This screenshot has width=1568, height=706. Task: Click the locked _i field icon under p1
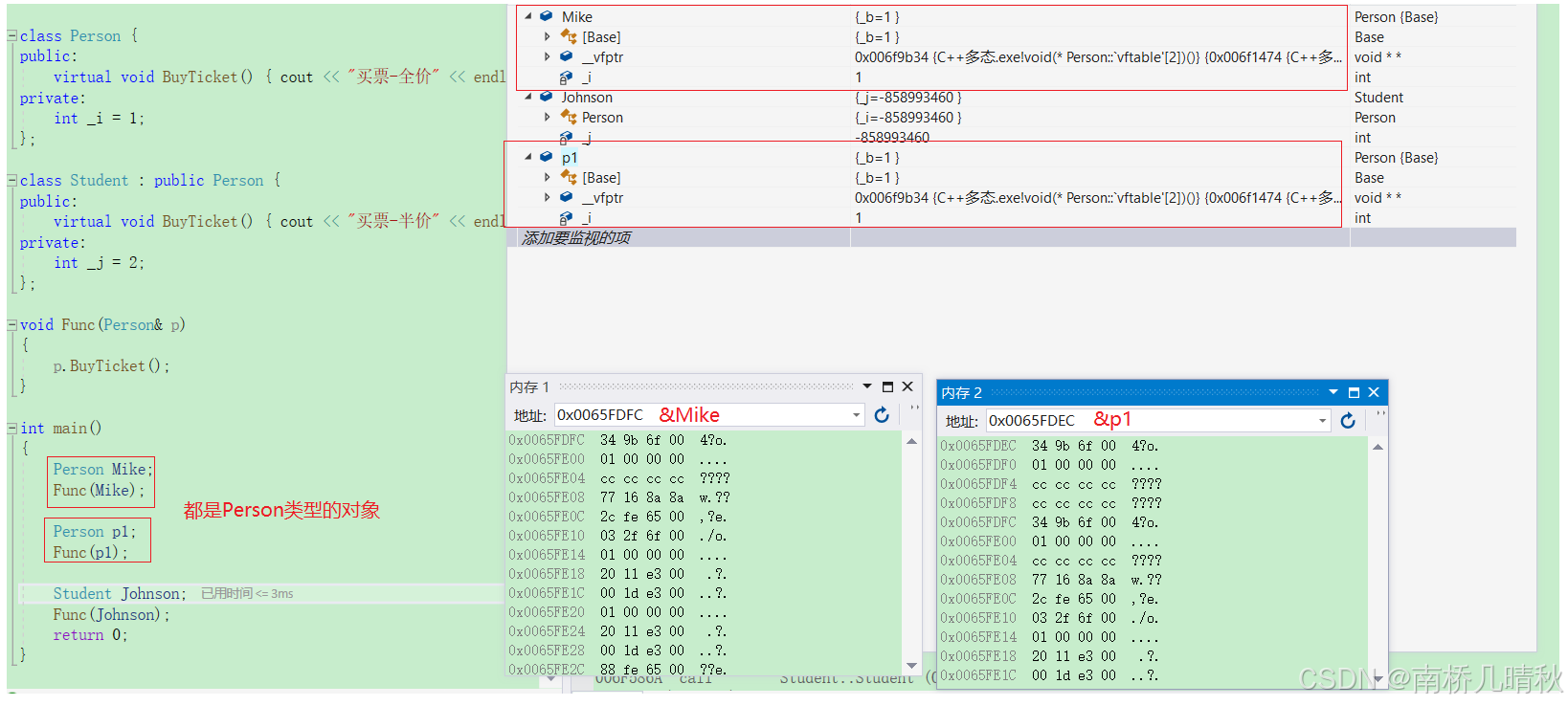coord(567,218)
